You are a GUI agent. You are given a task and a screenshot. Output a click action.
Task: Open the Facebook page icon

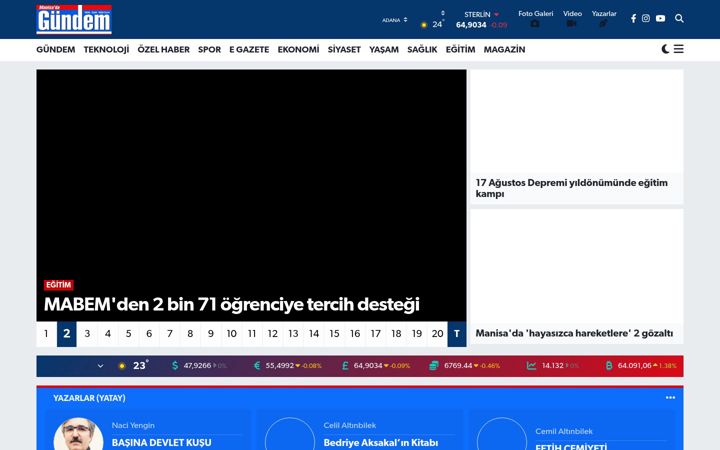pos(633,18)
